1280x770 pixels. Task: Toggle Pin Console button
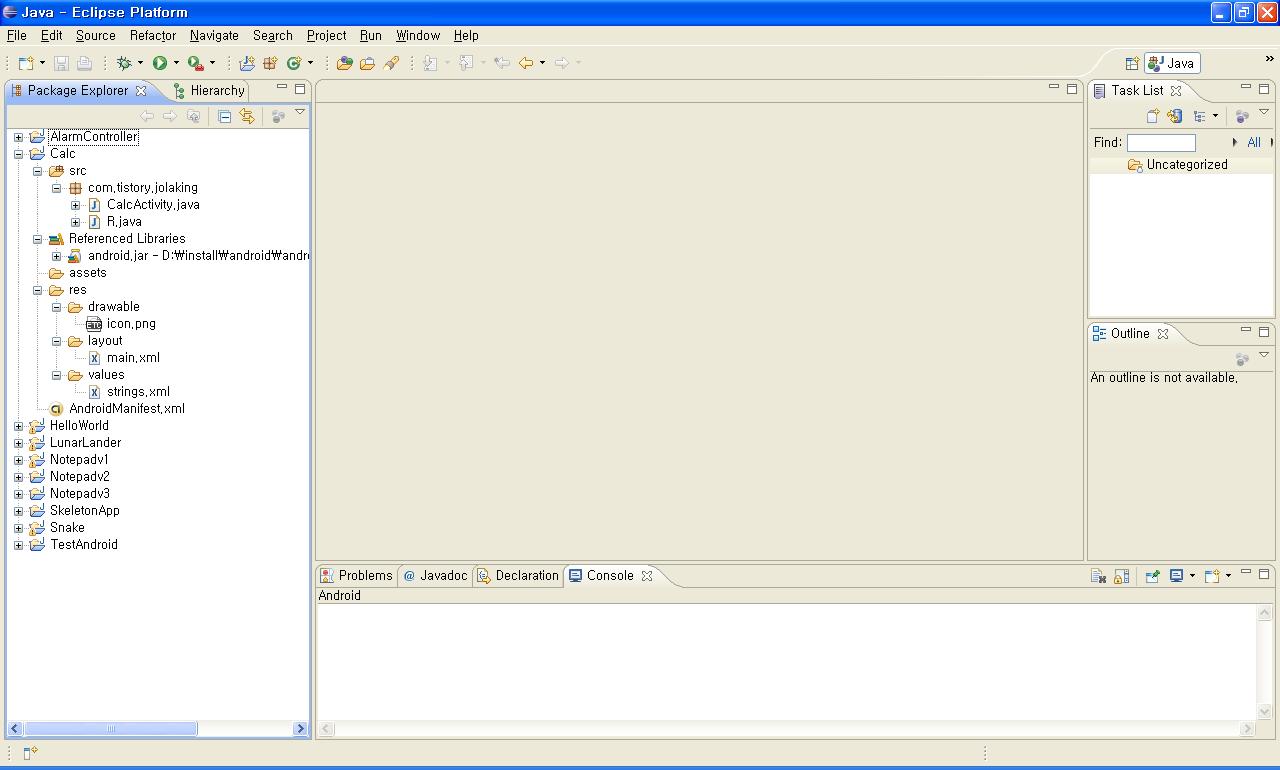coord(1152,576)
